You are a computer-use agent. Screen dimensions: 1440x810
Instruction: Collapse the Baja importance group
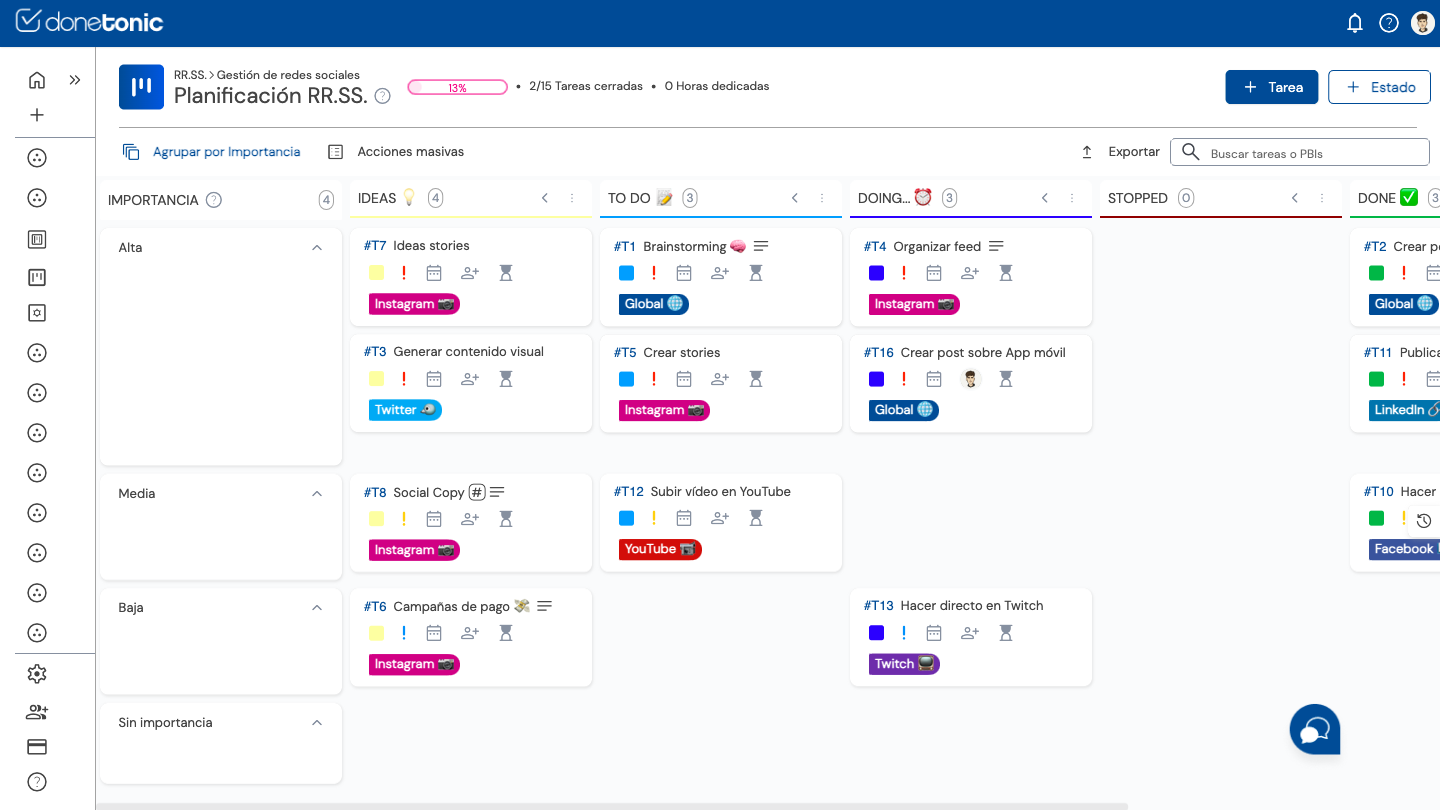point(317,608)
